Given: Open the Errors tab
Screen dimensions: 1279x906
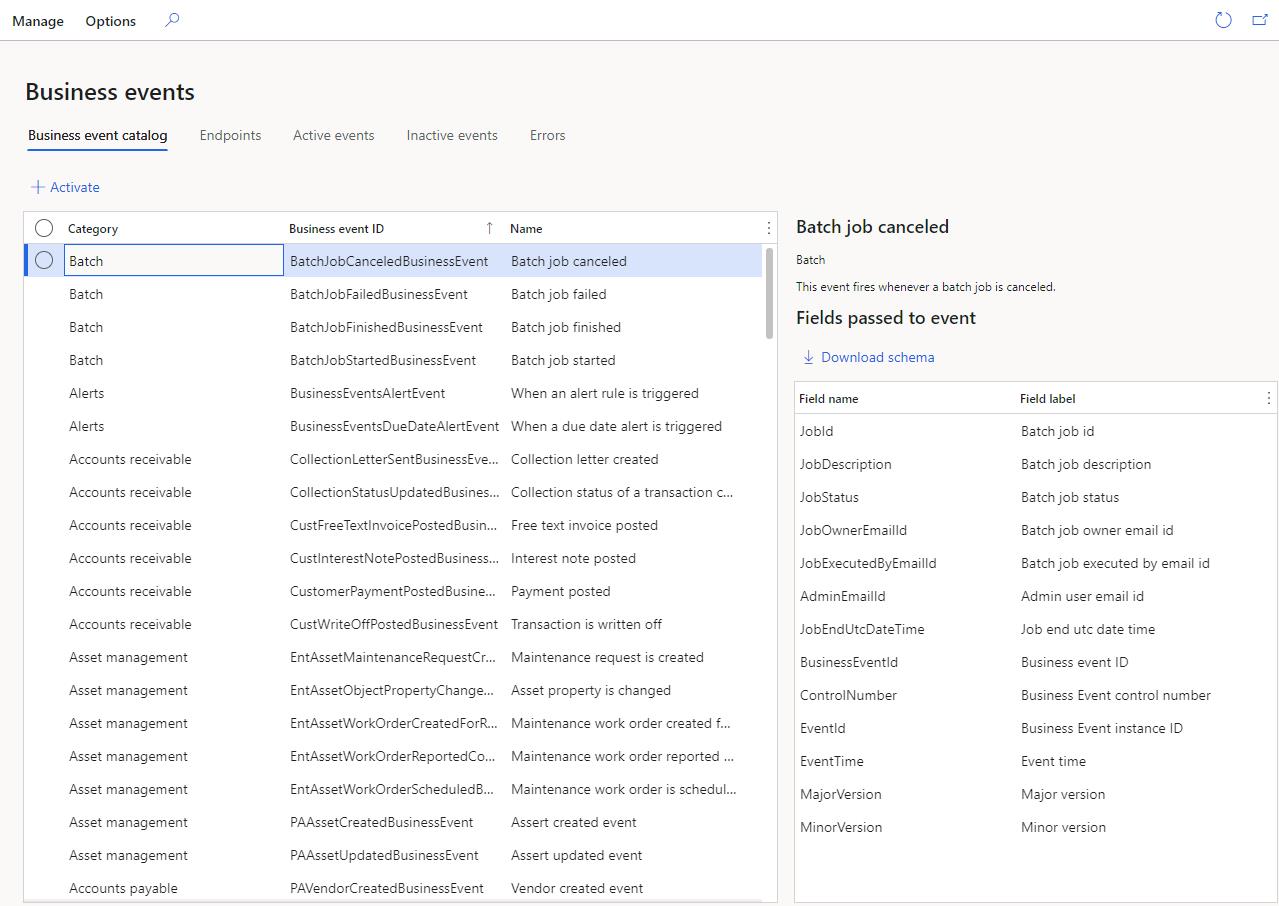Looking at the screenshot, I should click(x=547, y=135).
